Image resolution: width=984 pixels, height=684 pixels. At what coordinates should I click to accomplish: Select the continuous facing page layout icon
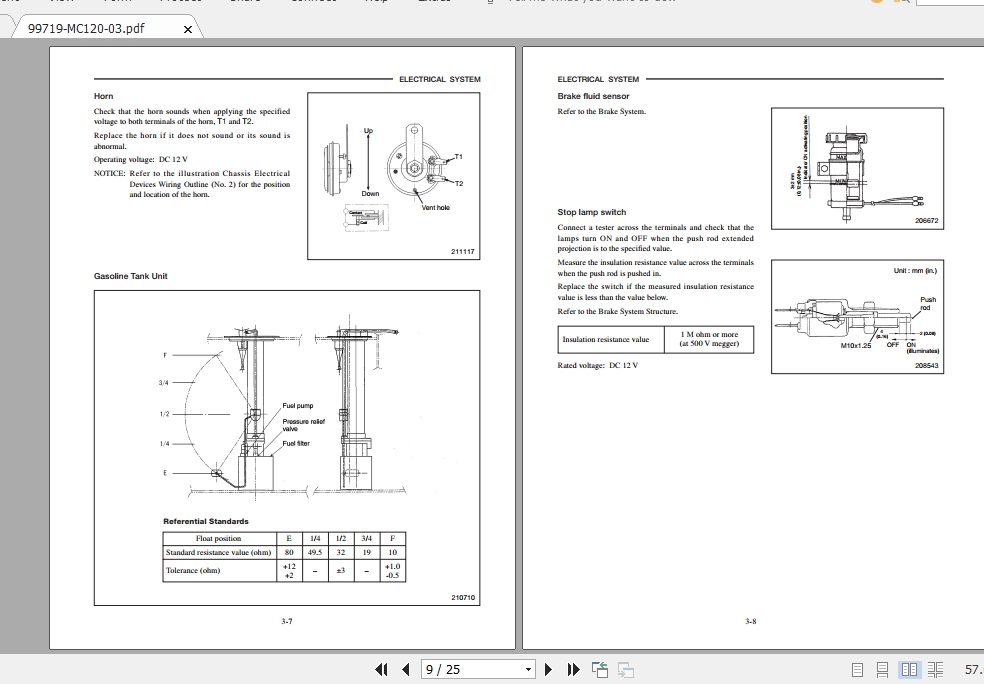tap(934, 669)
